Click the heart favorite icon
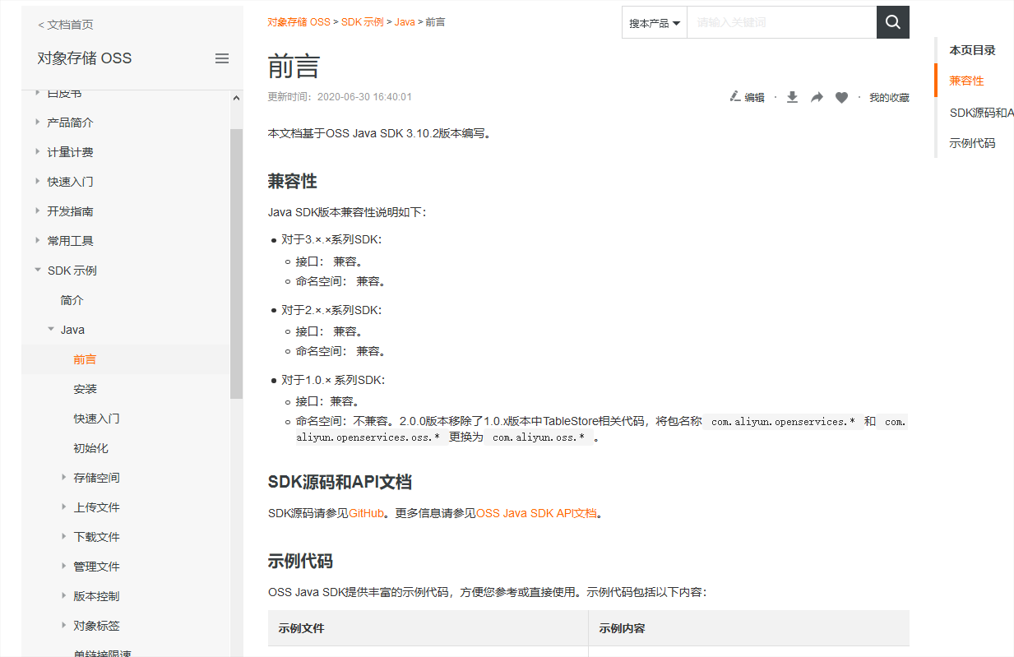Viewport: 1014px width, 657px height. click(x=841, y=97)
